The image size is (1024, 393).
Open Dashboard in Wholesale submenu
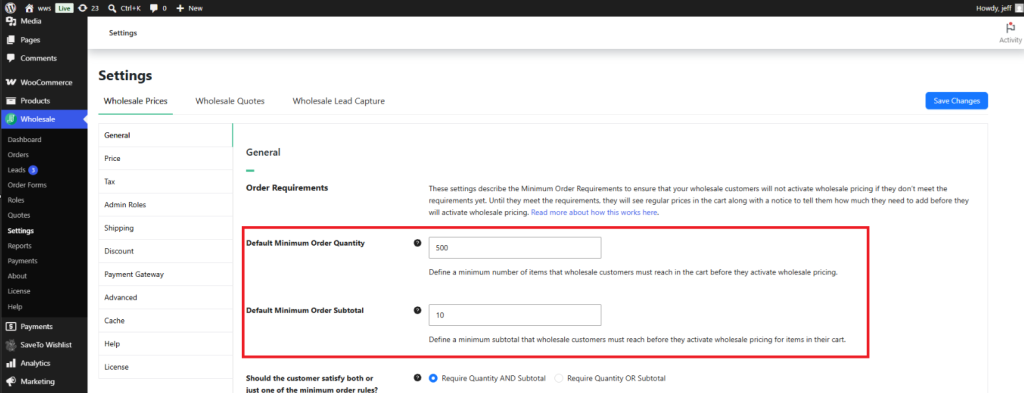(25, 140)
